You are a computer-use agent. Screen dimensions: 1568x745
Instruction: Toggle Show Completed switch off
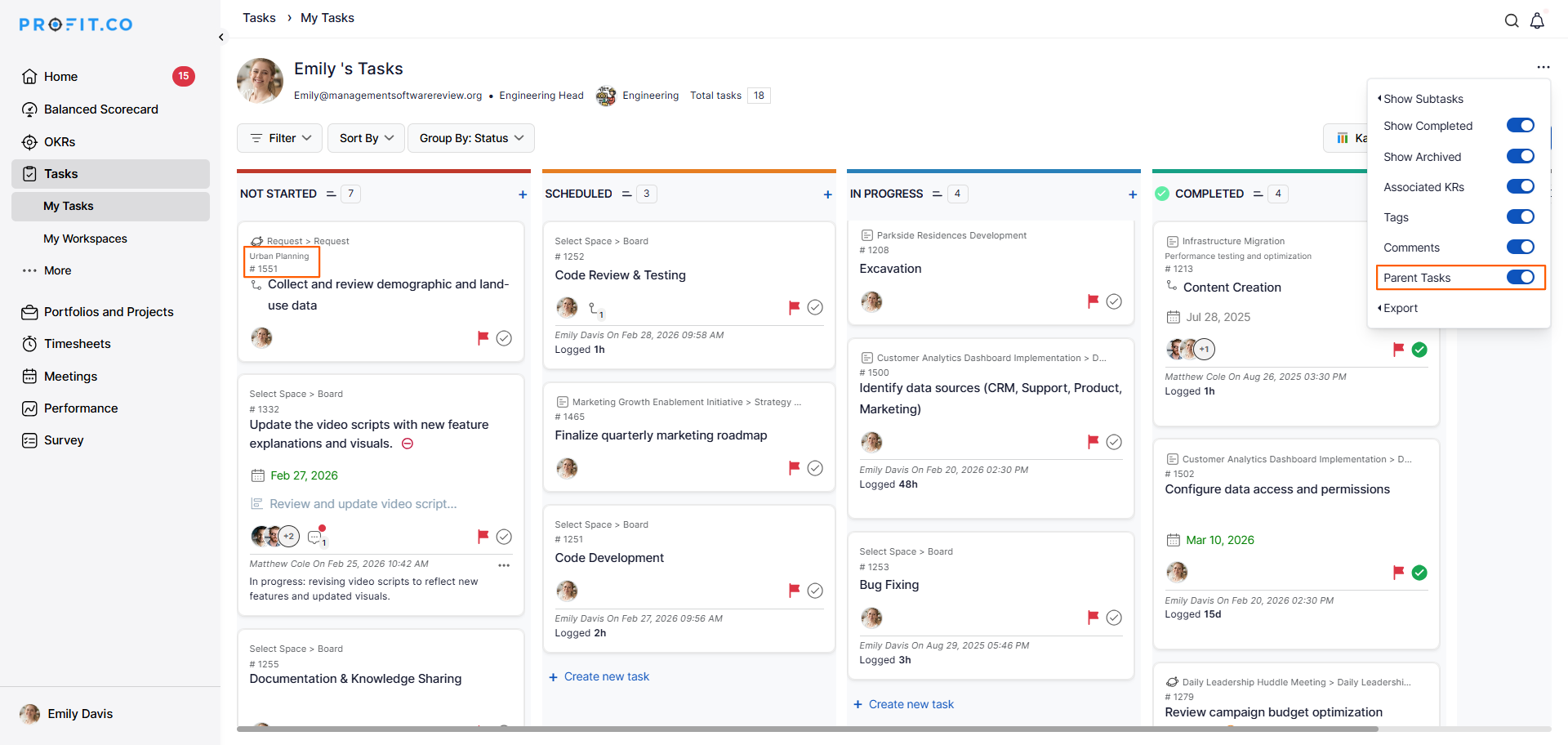tap(1520, 126)
